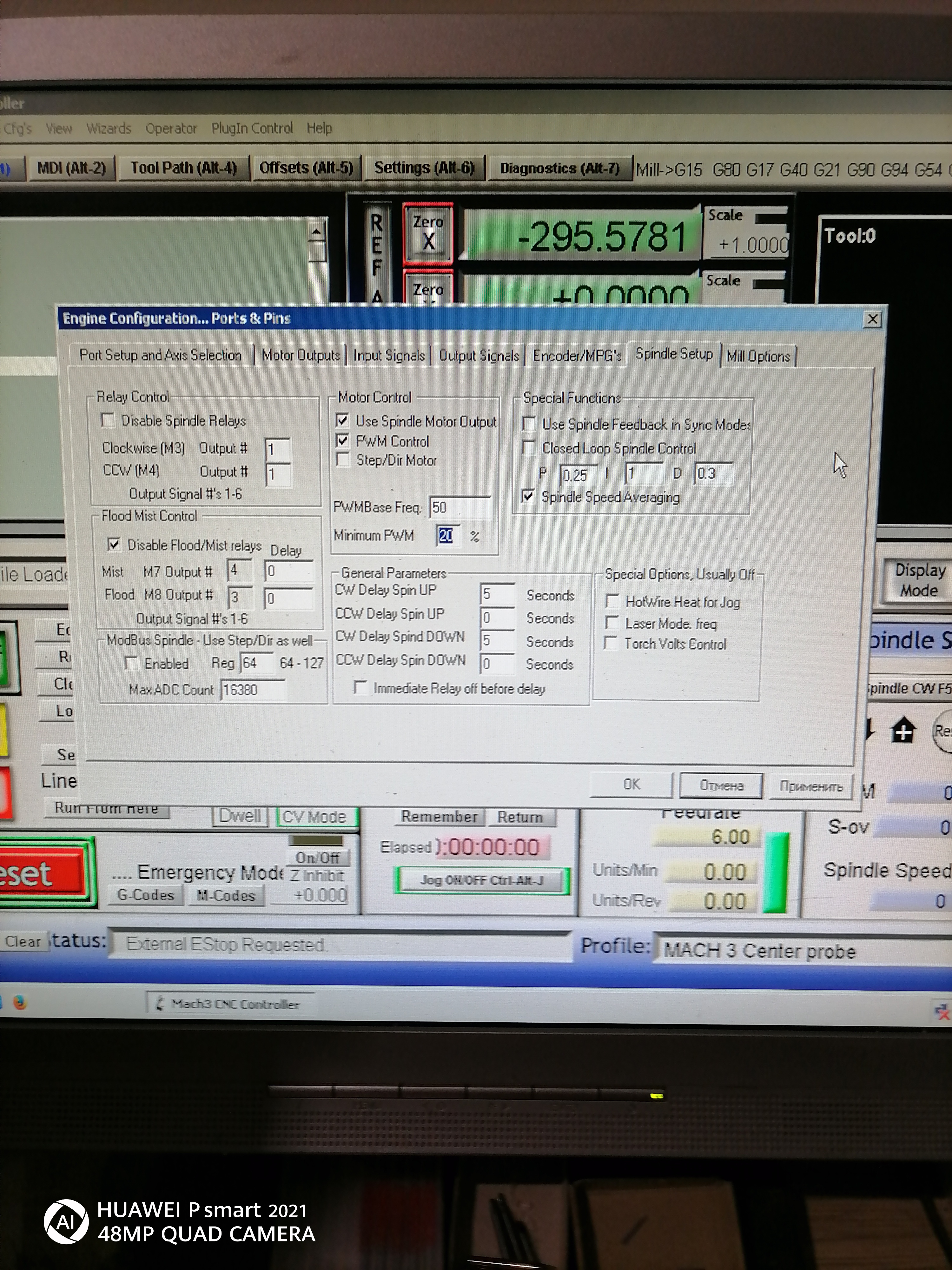Click the Z Inhibit On/Off button
This screenshot has height=1270, width=952.
[317, 857]
